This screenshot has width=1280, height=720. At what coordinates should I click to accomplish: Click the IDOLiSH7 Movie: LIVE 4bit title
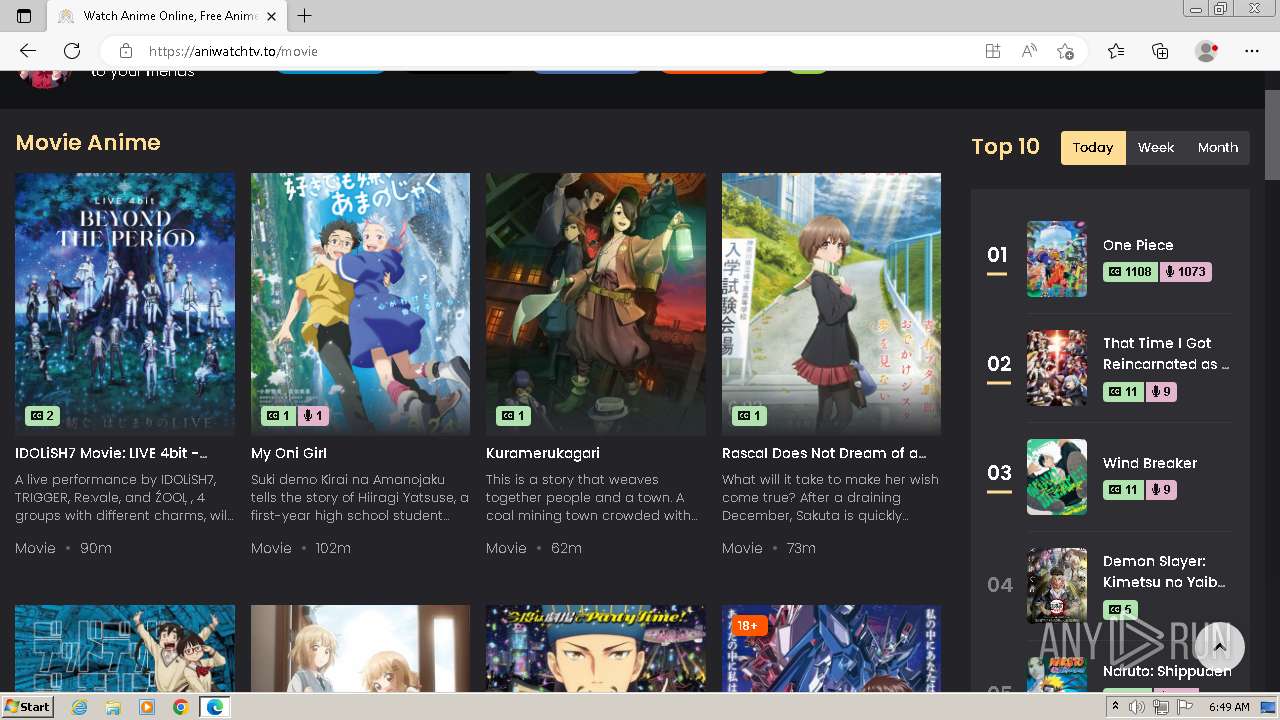(x=112, y=453)
